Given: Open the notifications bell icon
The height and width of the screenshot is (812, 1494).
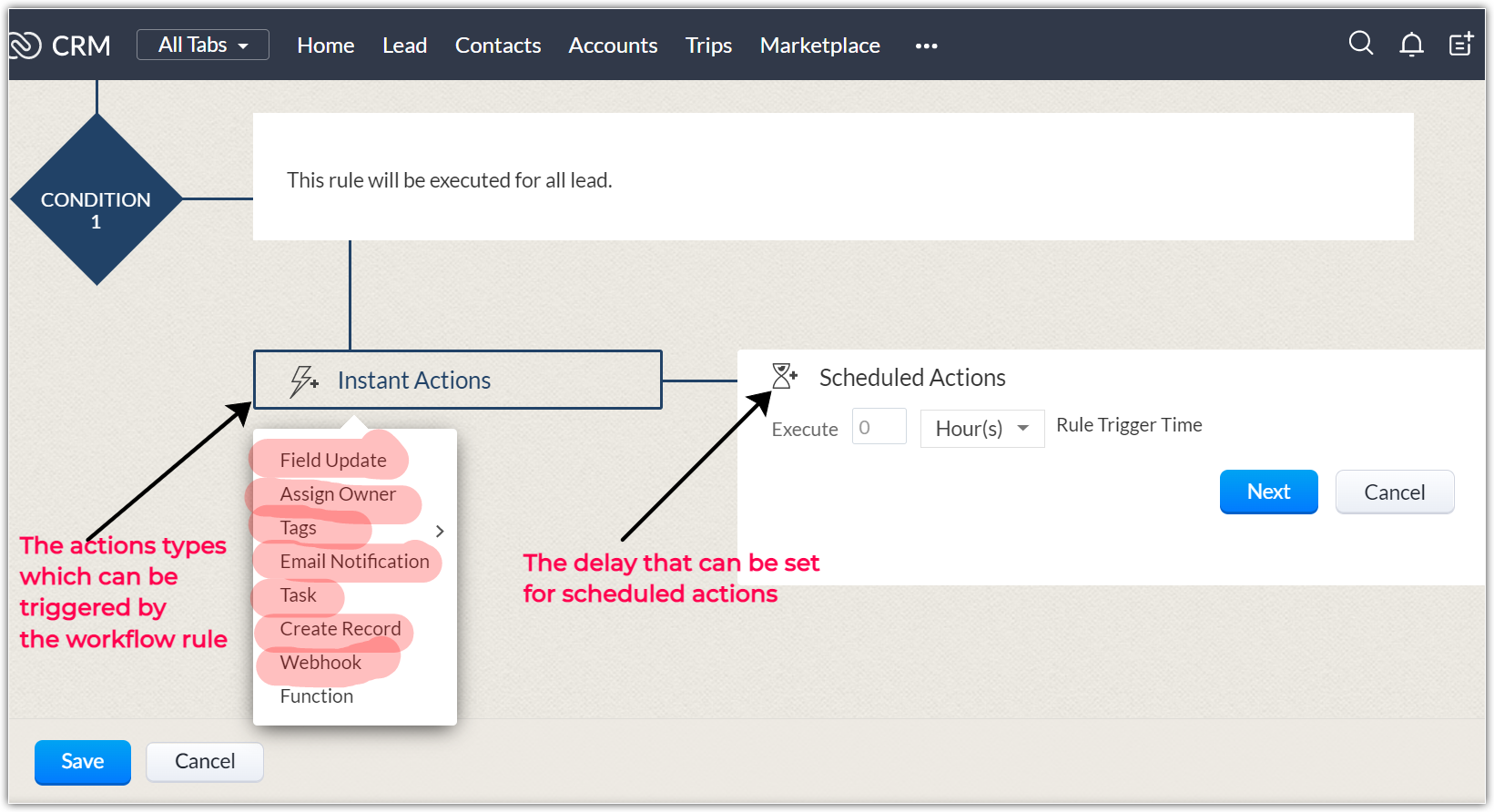Looking at the screenshot, I should click(x=1411, y=44).
